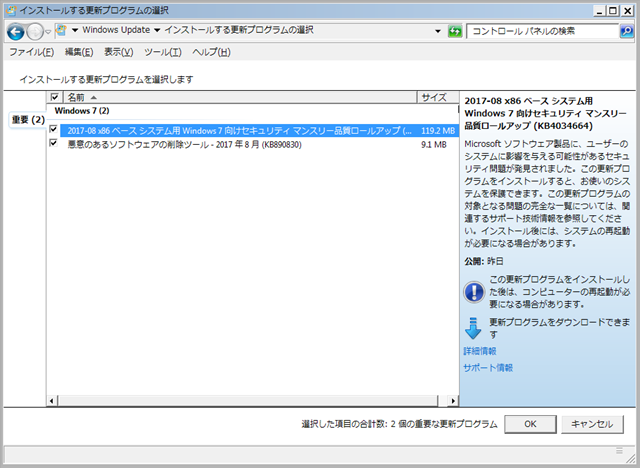
Task: Click the forward navigation arrow
Action: 35,31
